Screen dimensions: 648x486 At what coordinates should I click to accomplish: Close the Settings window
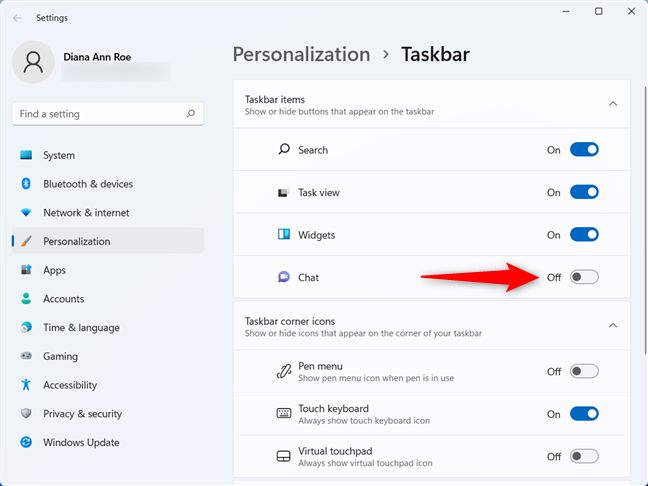[631, 12]
